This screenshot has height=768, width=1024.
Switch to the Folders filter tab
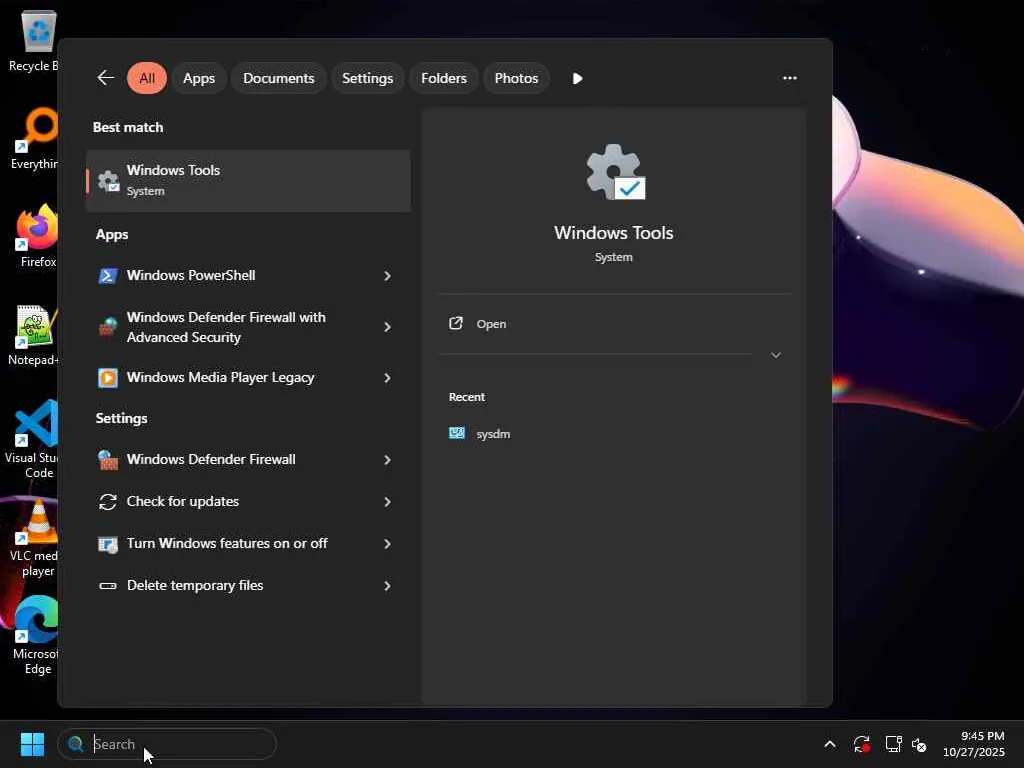(443, 78)
